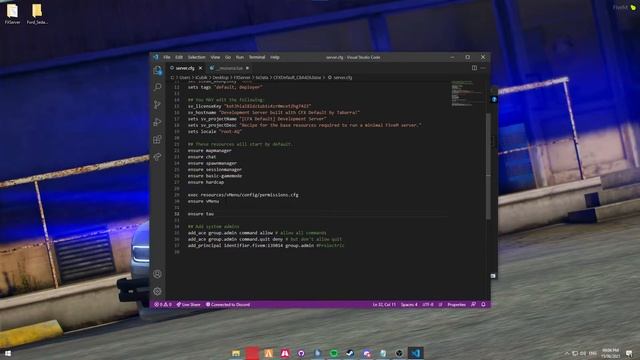
Task: Click the FXServer breadcrumb segment
Action: point(242,78)
